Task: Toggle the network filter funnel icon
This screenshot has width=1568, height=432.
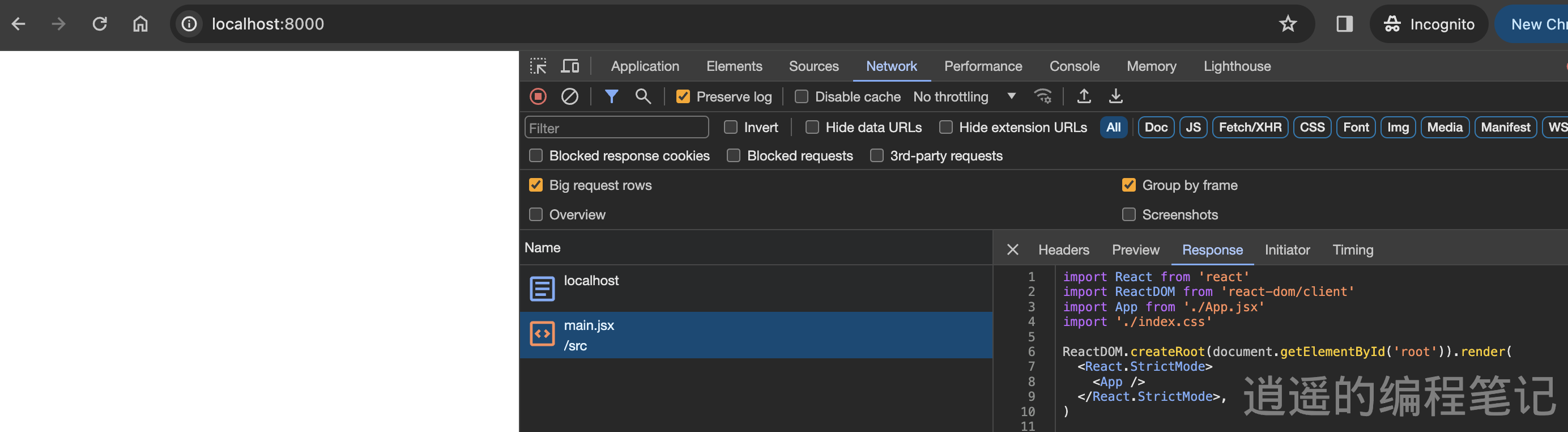Action: pyautogui.click(x=611, y=96)
